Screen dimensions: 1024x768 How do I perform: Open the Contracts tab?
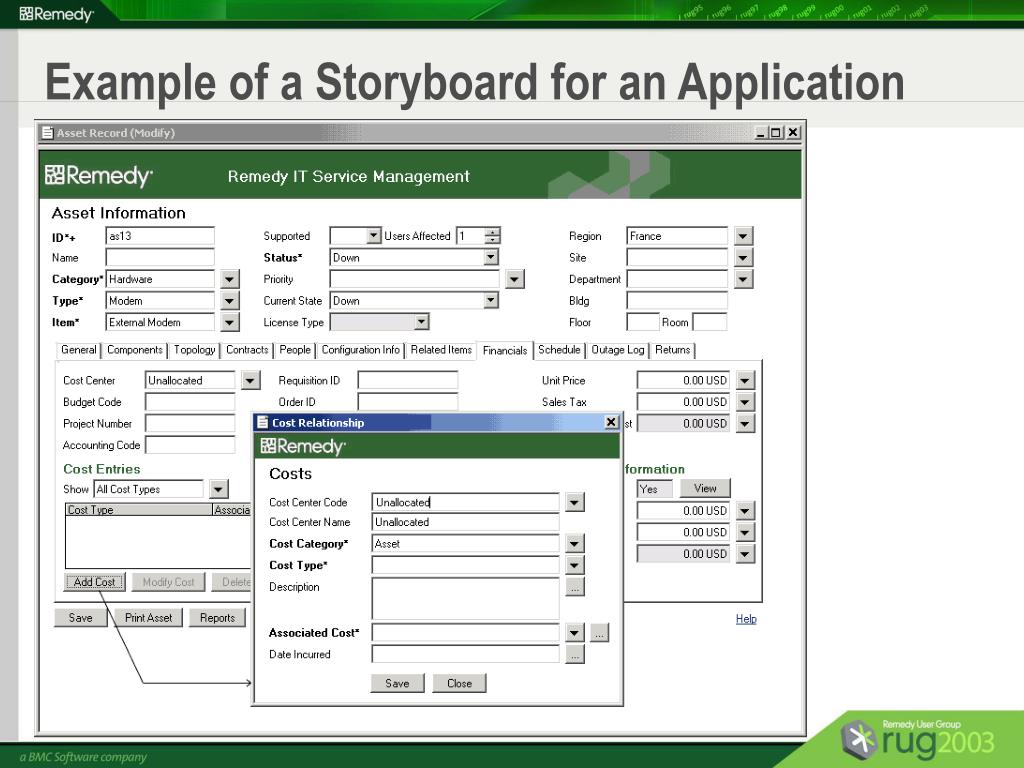click(247, 350)
